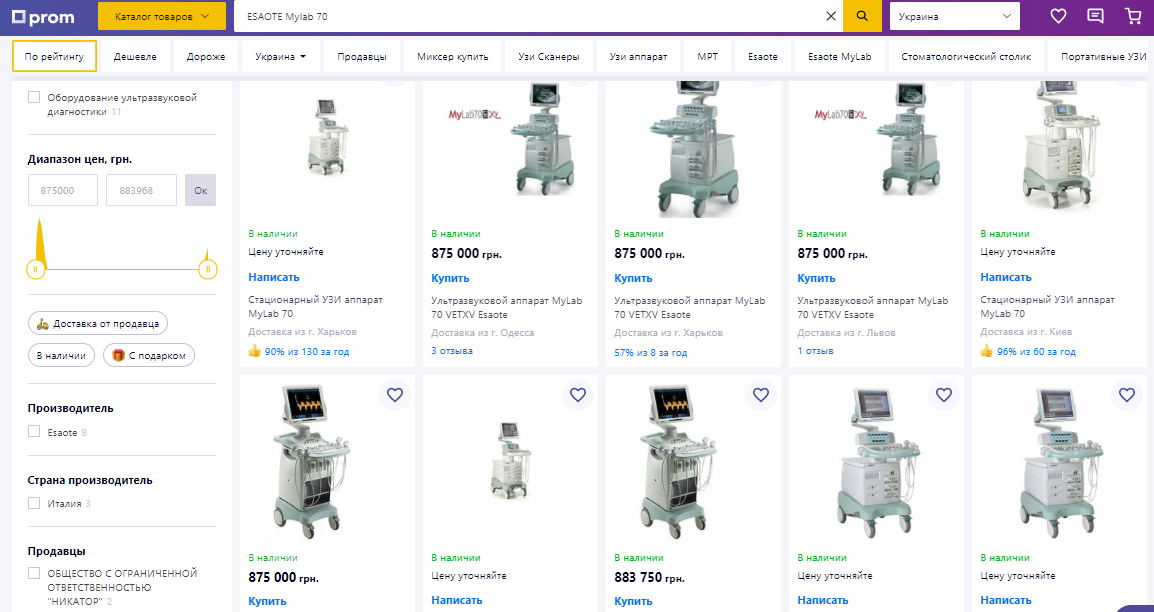This screenshot has height=612, width=1154.
Task: Click the thumbs-up icon beside 90% из 130
Action: point(255,351)
